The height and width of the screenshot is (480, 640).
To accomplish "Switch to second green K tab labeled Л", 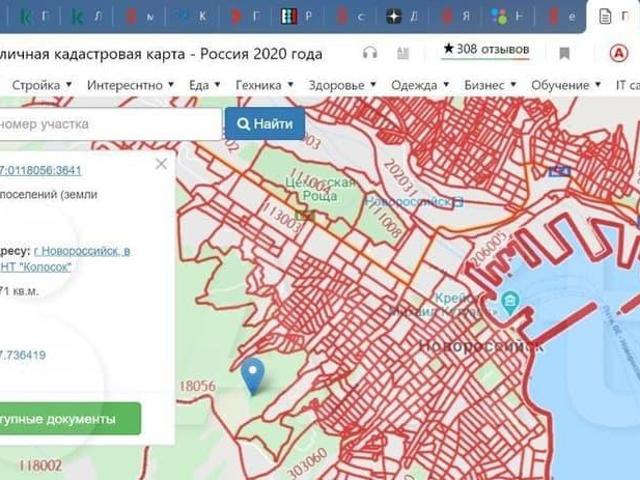I will click(87, 16).
